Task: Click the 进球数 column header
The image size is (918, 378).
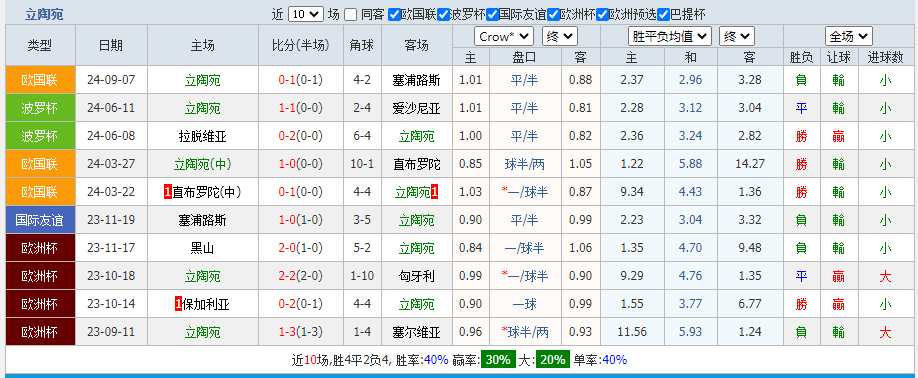Action: [x=885, y=57]
